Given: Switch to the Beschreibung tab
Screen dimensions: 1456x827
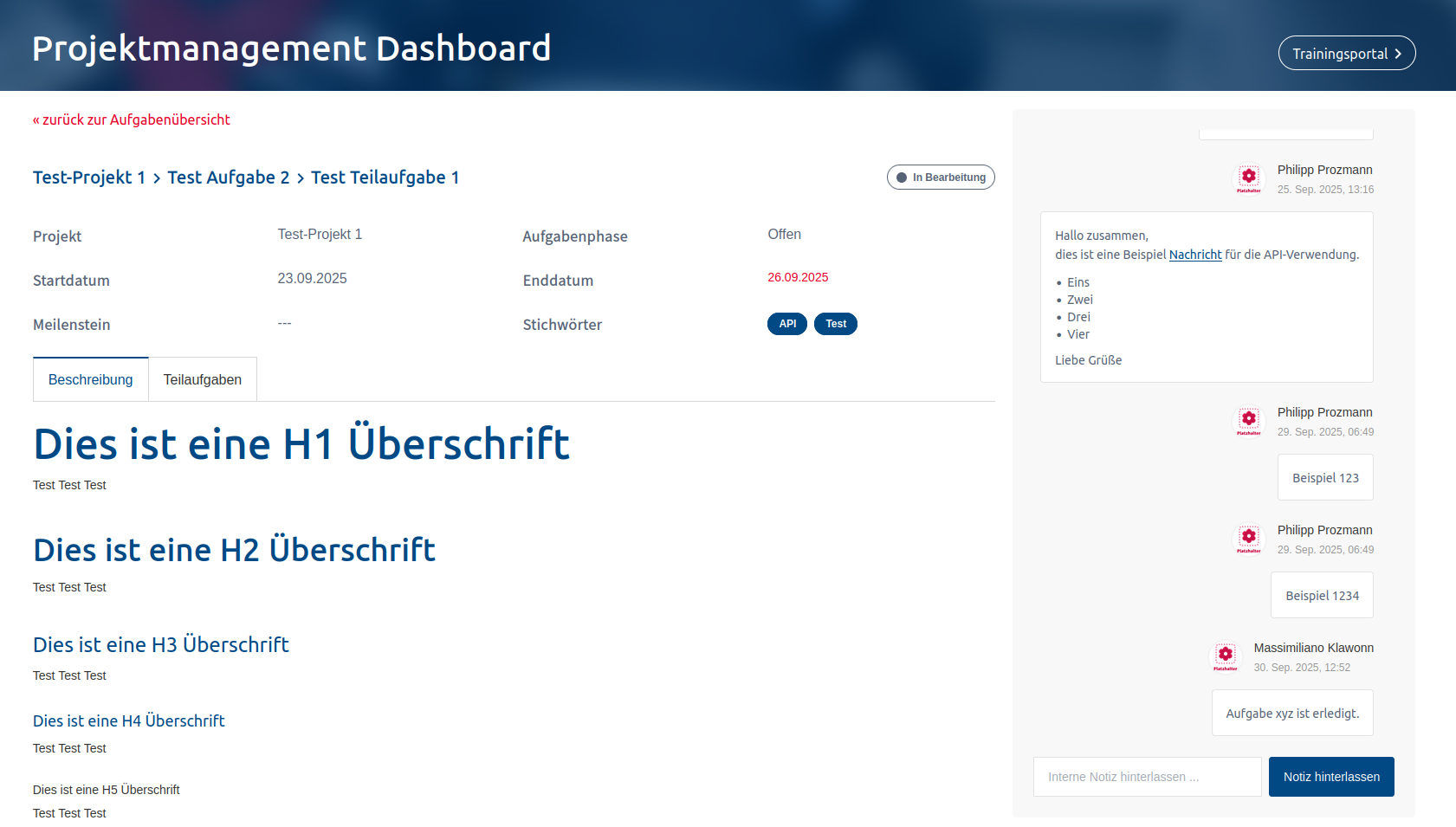Looking at the screenshot, I should pyautogui.click(x=91, y=379).
